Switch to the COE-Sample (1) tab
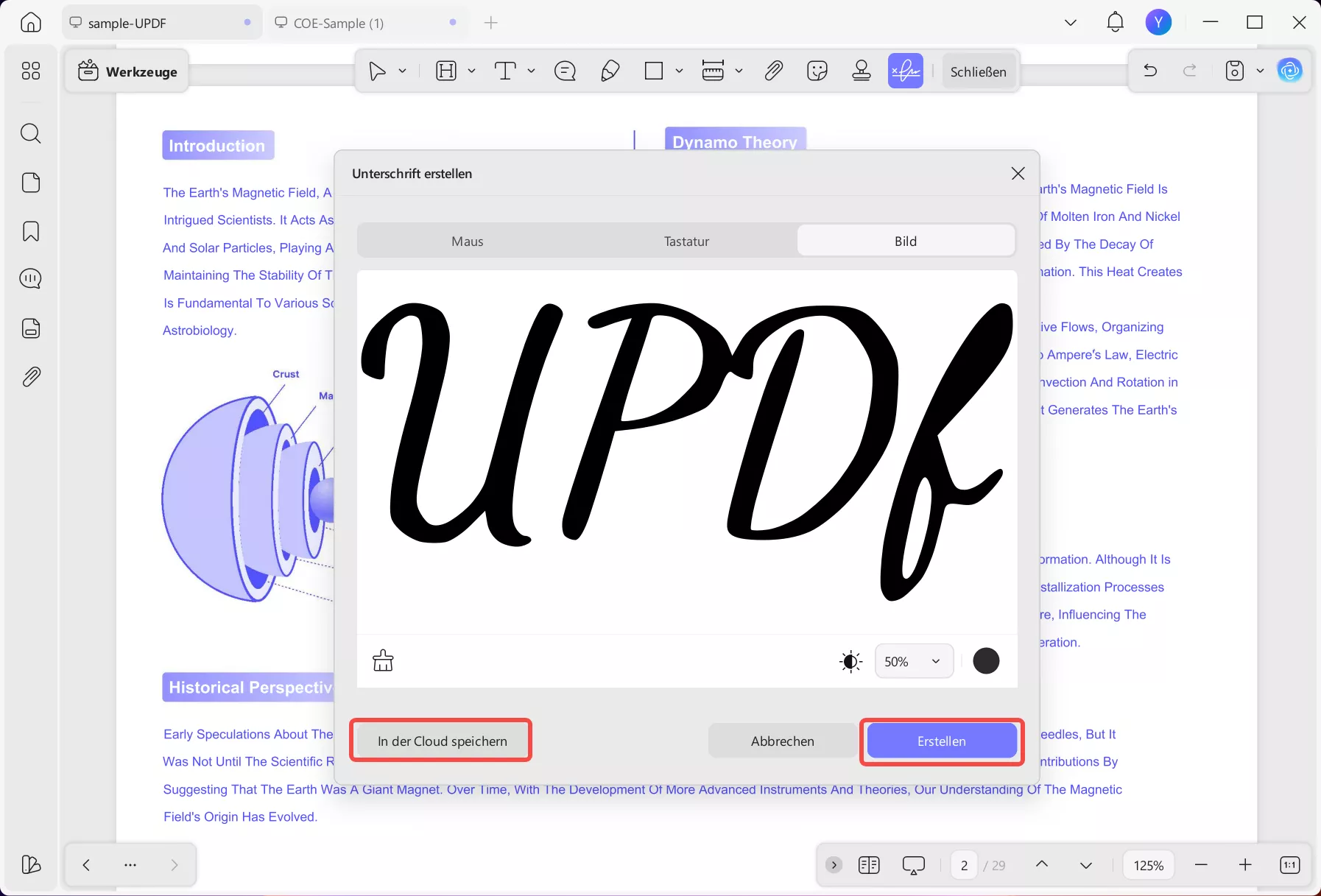This screenshot has width=1321, height=896. [367, 23]
